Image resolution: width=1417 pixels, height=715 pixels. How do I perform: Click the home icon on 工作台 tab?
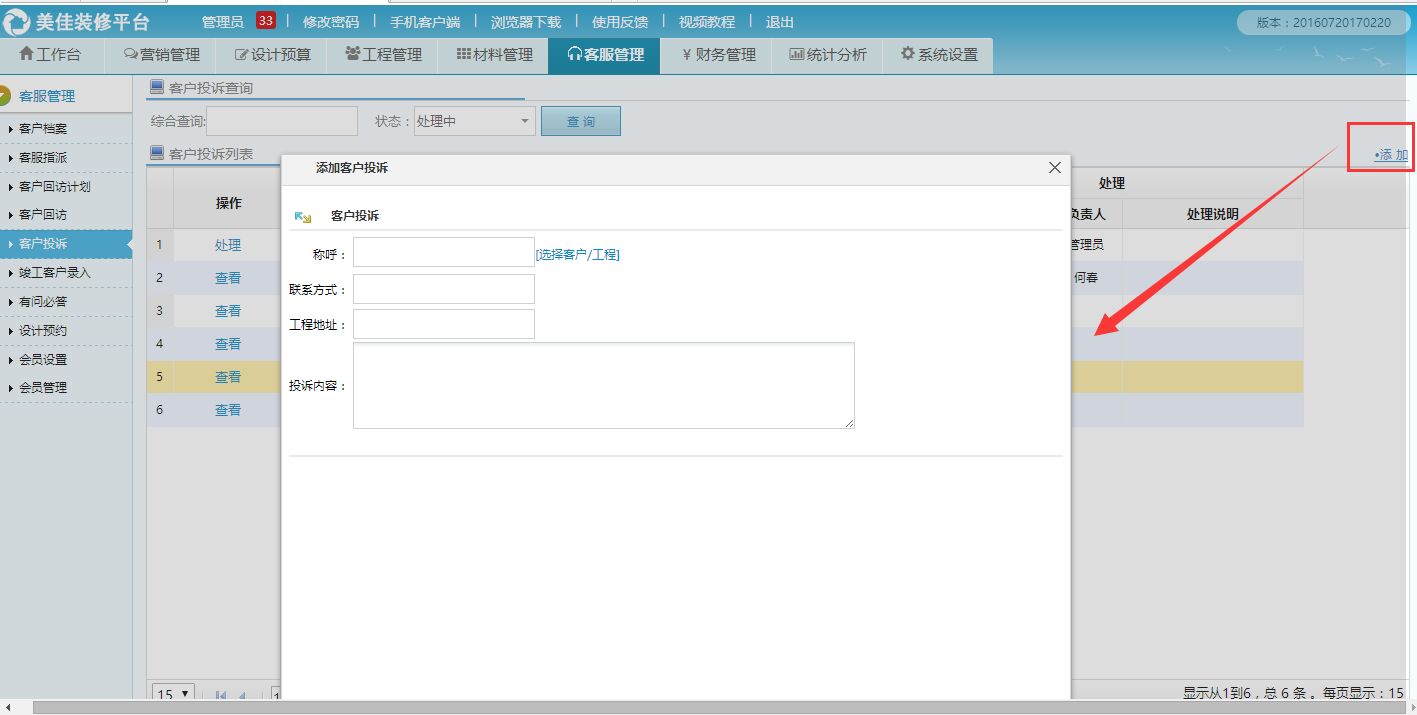[x=26, y=55]
